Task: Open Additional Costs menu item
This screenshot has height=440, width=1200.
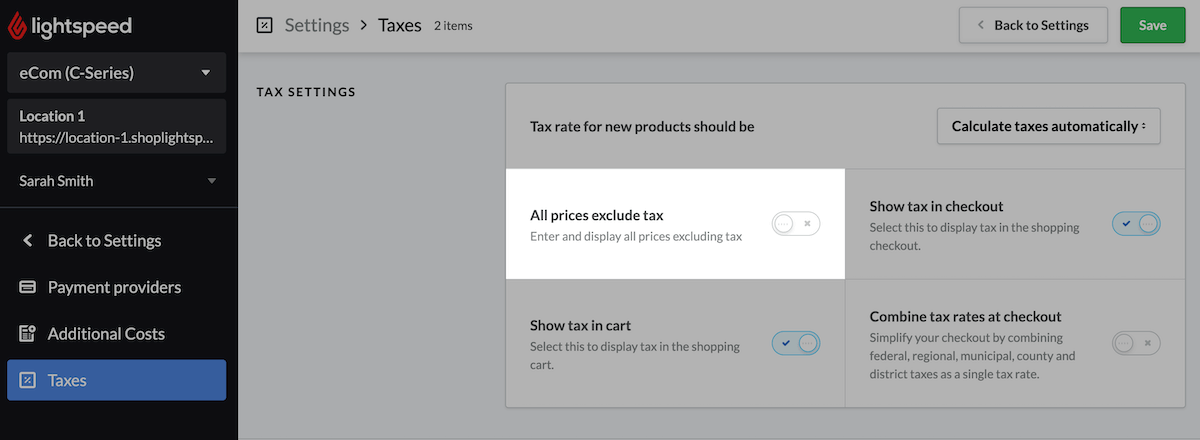Action: (x=116, y=334)
